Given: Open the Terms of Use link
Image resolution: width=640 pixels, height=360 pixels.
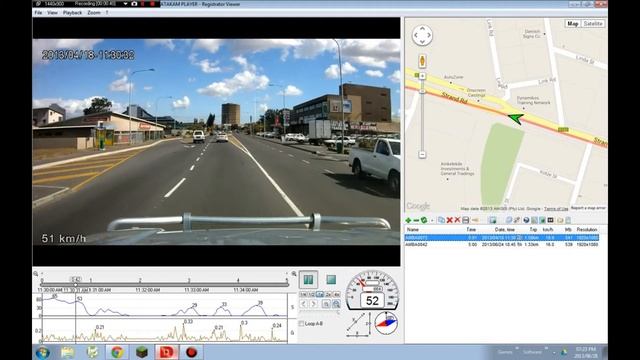Looking at the screenshot, I should (556, 209).
